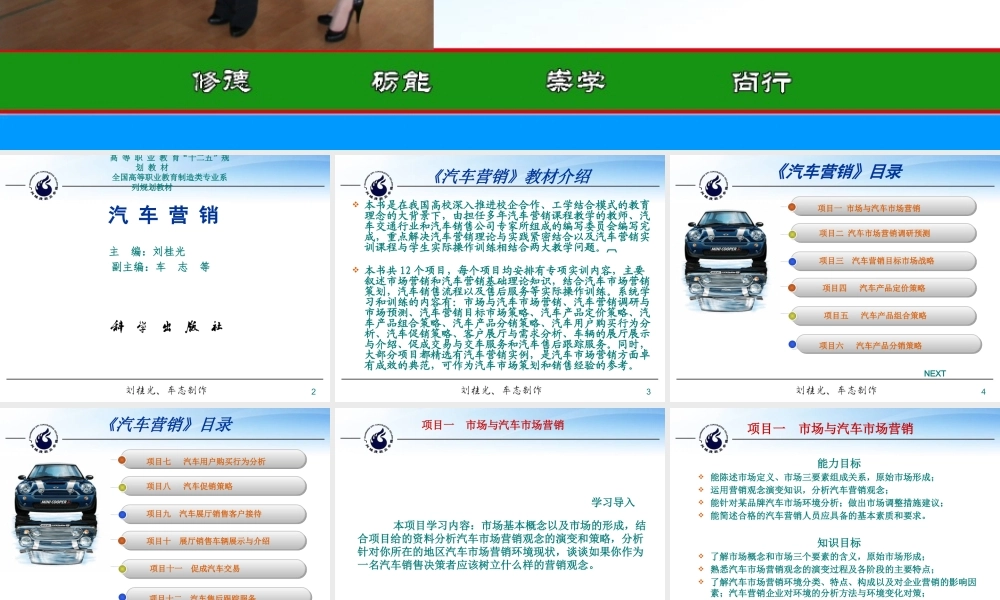Viewport: 1000px width, 600px height.
Task: Click the logo on the 教材介绍 slide
Action: click(378, 186)
